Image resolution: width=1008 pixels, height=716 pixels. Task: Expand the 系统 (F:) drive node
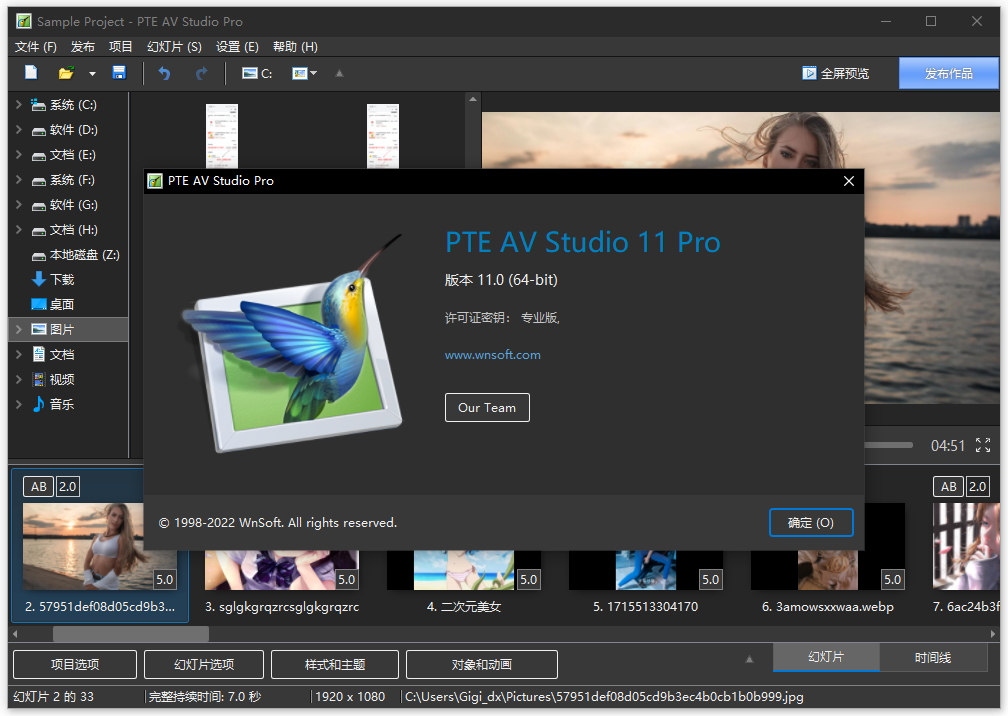point(19,179)
